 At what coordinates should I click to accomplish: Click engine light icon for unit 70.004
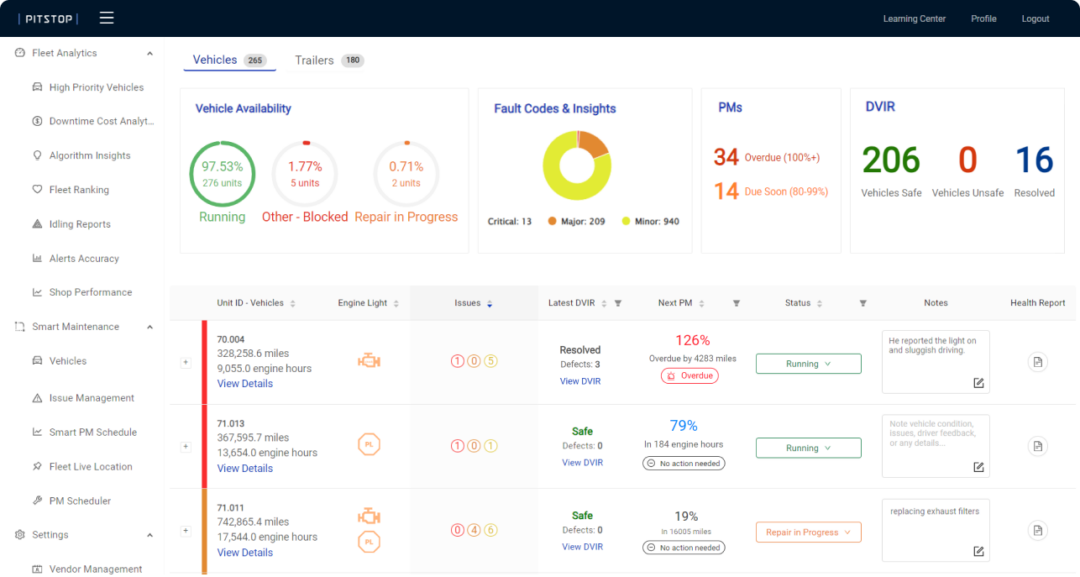coord(369,361)
